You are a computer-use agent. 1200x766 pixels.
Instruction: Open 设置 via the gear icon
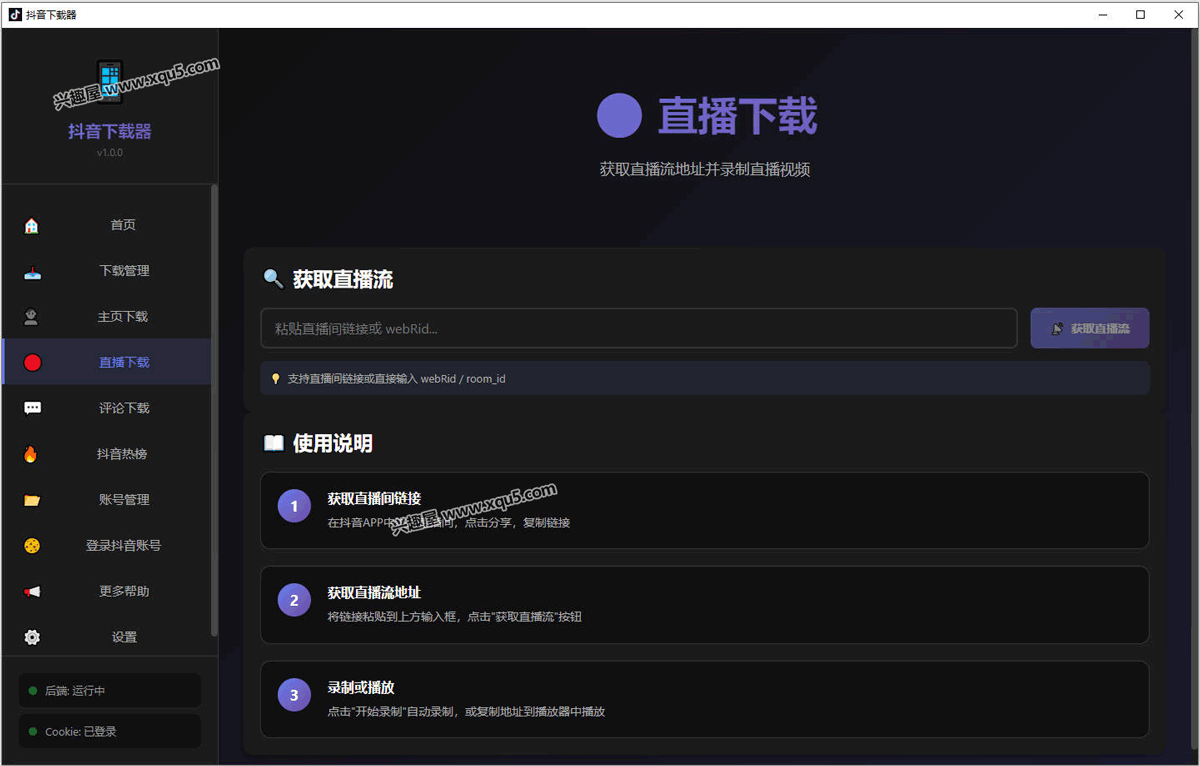pyautogui.click(x=32, y=637)
